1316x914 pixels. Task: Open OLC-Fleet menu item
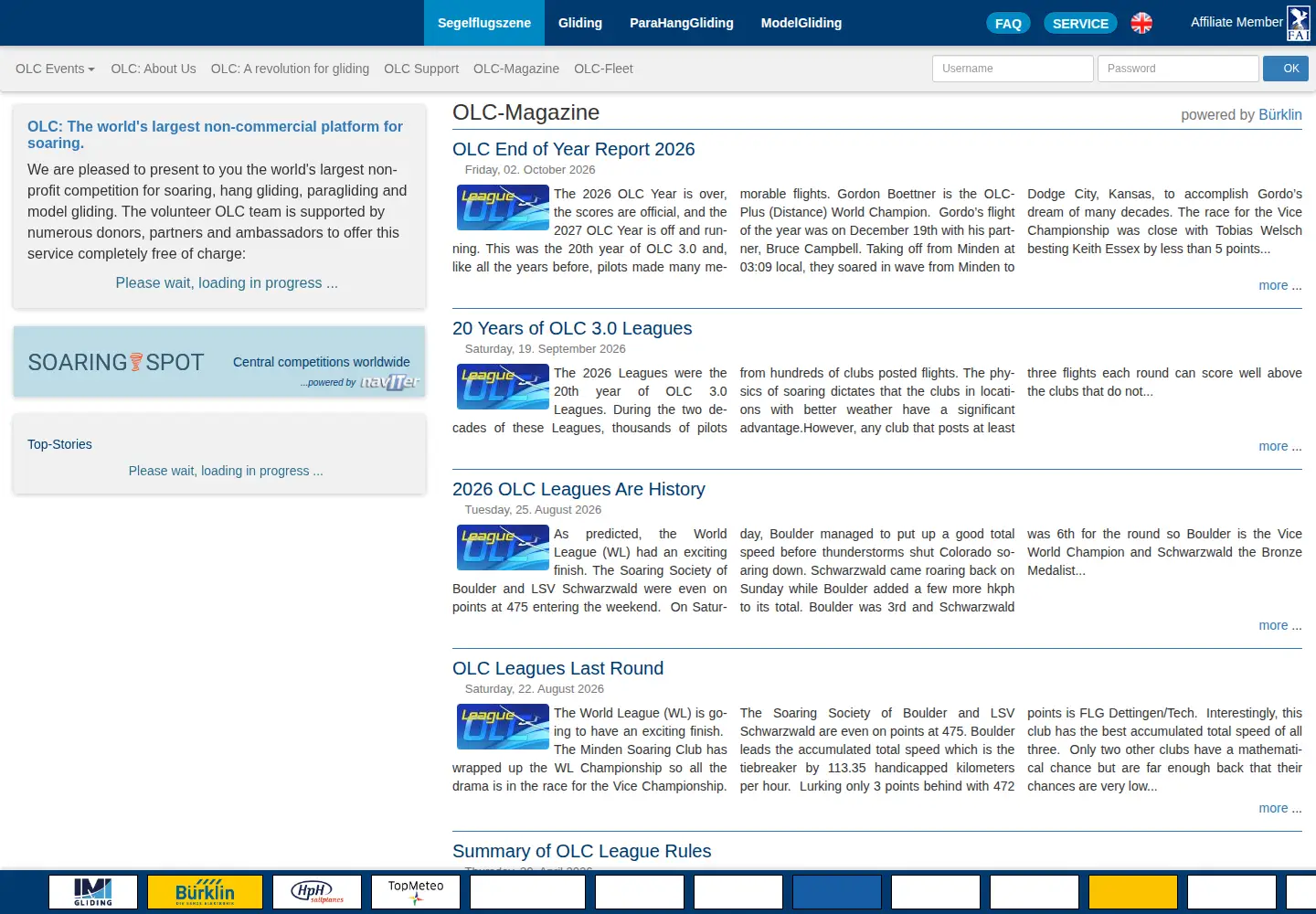pos(603,69)
